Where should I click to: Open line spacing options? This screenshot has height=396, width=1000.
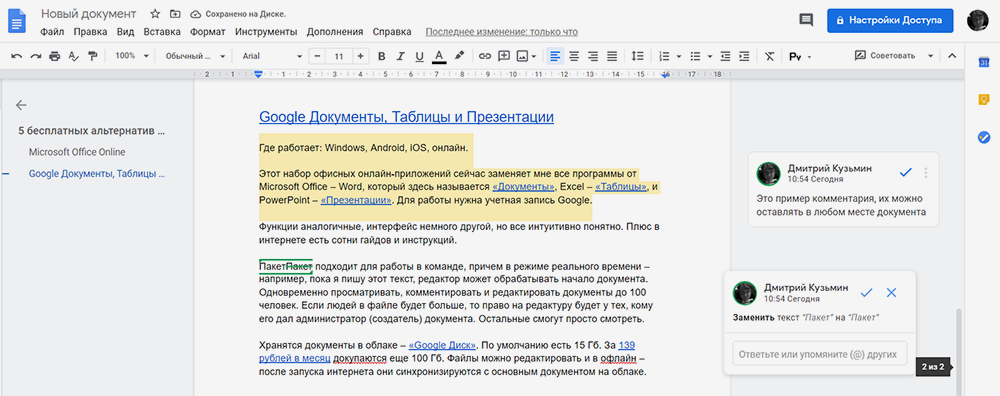tap(637, 56)
